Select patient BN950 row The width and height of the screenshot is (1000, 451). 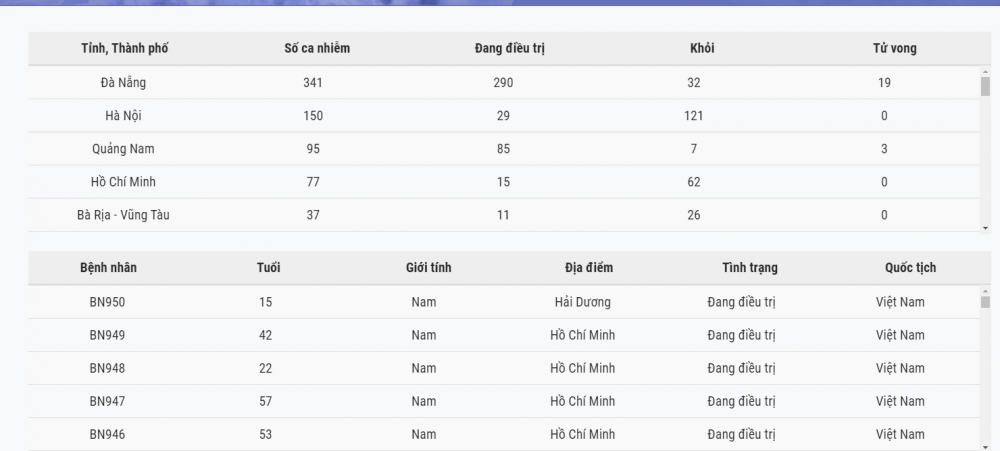click(504, 302)
